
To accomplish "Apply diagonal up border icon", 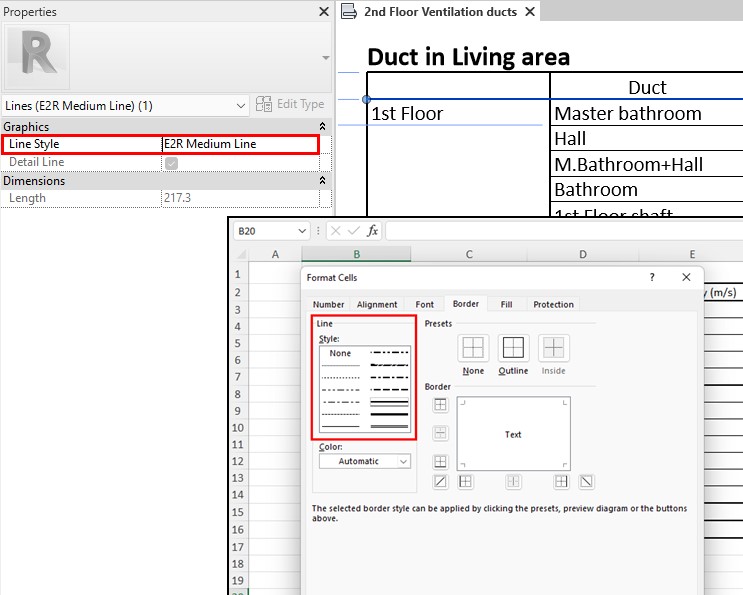I will tap(441, 481).
